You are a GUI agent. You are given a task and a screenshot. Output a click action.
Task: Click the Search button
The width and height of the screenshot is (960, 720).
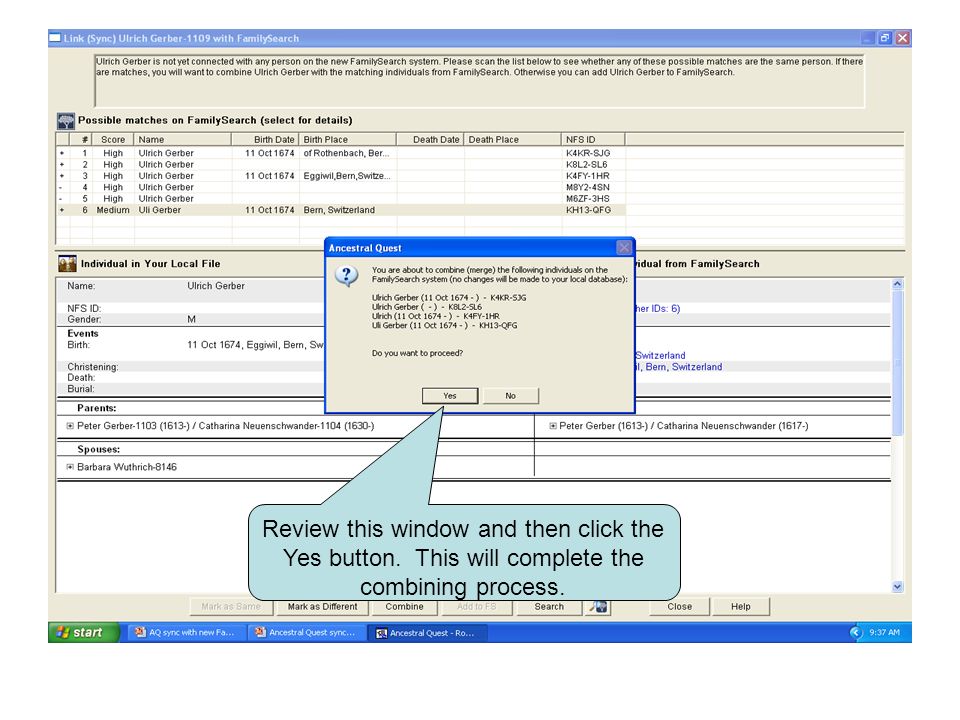[549, 607]
